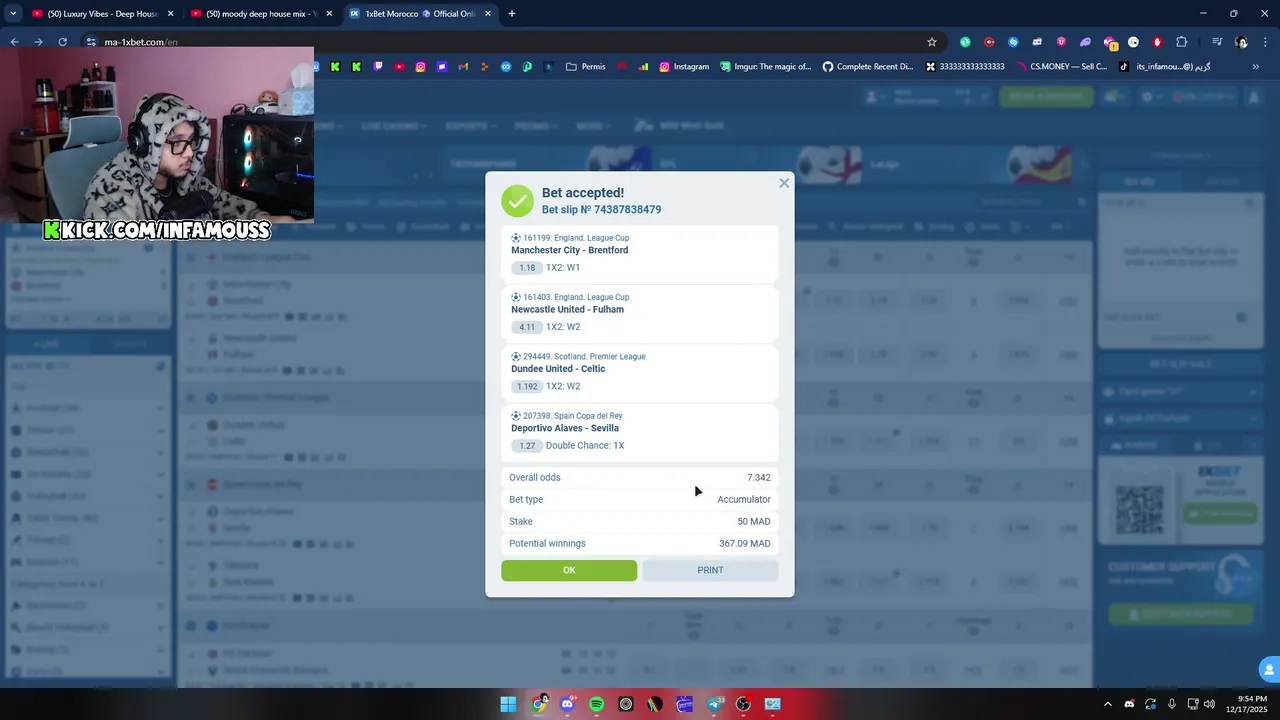Click the Shazam extension icon
The image size is (1280, 720).
(1013, 42)
